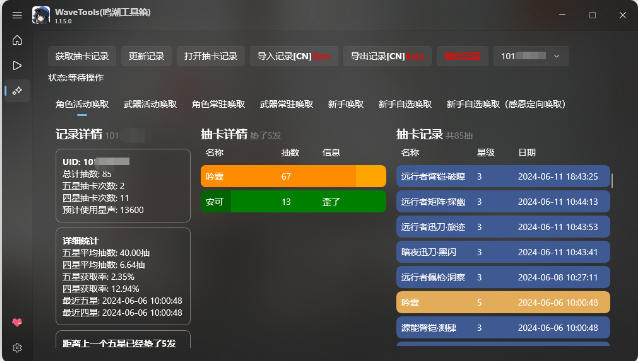Open the hamburger navigation menu
The height and width of the screenshot is (361, 638).
coord(17,15)
